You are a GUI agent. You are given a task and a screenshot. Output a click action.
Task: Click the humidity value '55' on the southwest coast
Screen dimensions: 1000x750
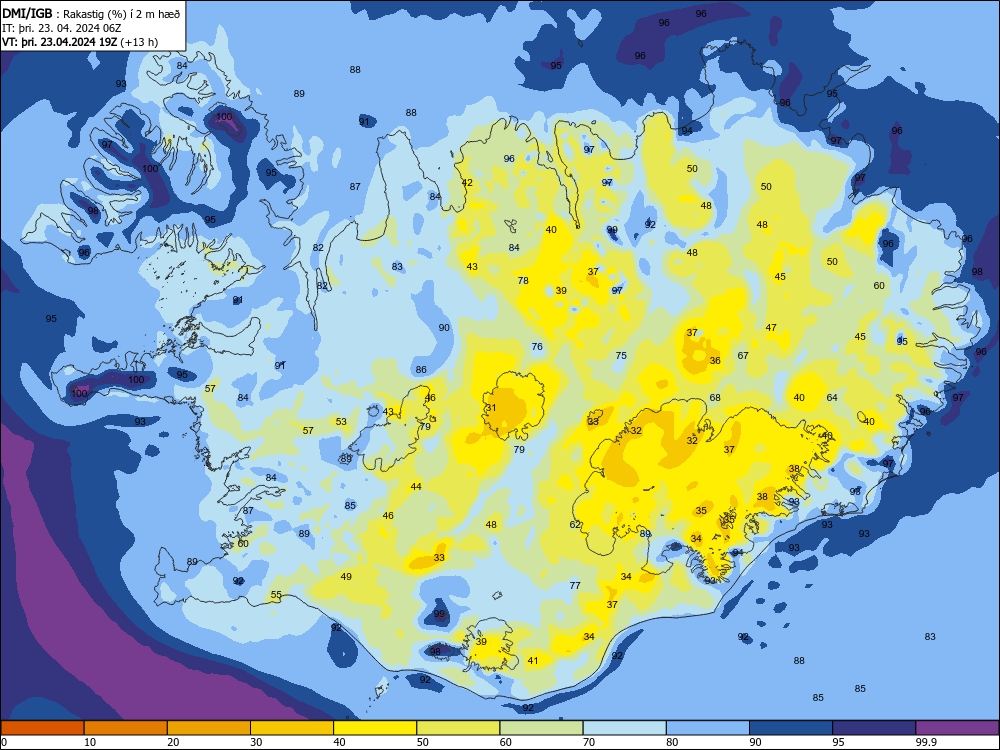point(276,594)
